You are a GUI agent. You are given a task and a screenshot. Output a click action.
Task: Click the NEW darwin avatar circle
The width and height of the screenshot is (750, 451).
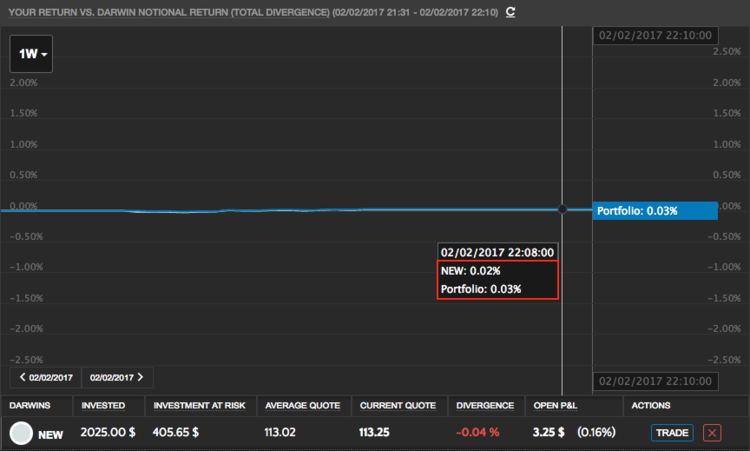point(20,433)
